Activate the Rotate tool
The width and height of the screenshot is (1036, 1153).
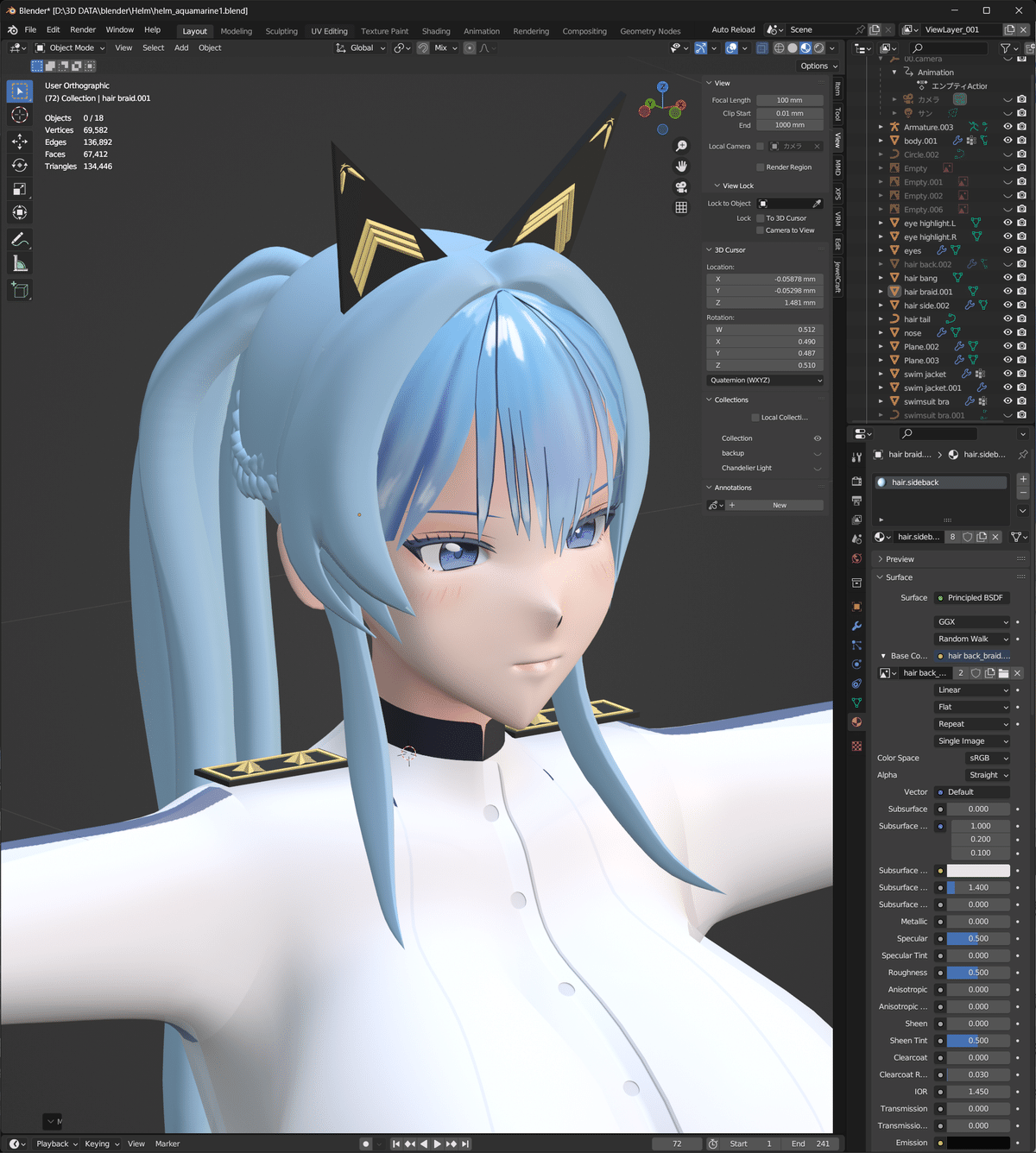click(x=19, y=164)
